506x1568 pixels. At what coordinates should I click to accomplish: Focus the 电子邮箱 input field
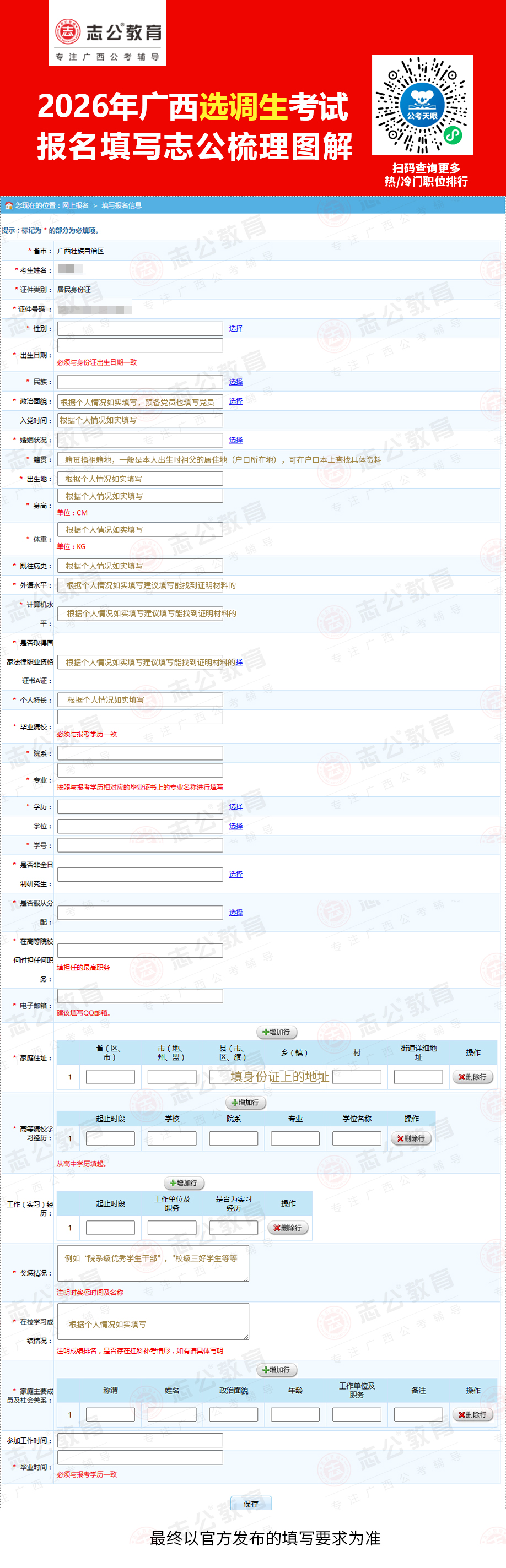pyautogui.click(x=140, y=996)
